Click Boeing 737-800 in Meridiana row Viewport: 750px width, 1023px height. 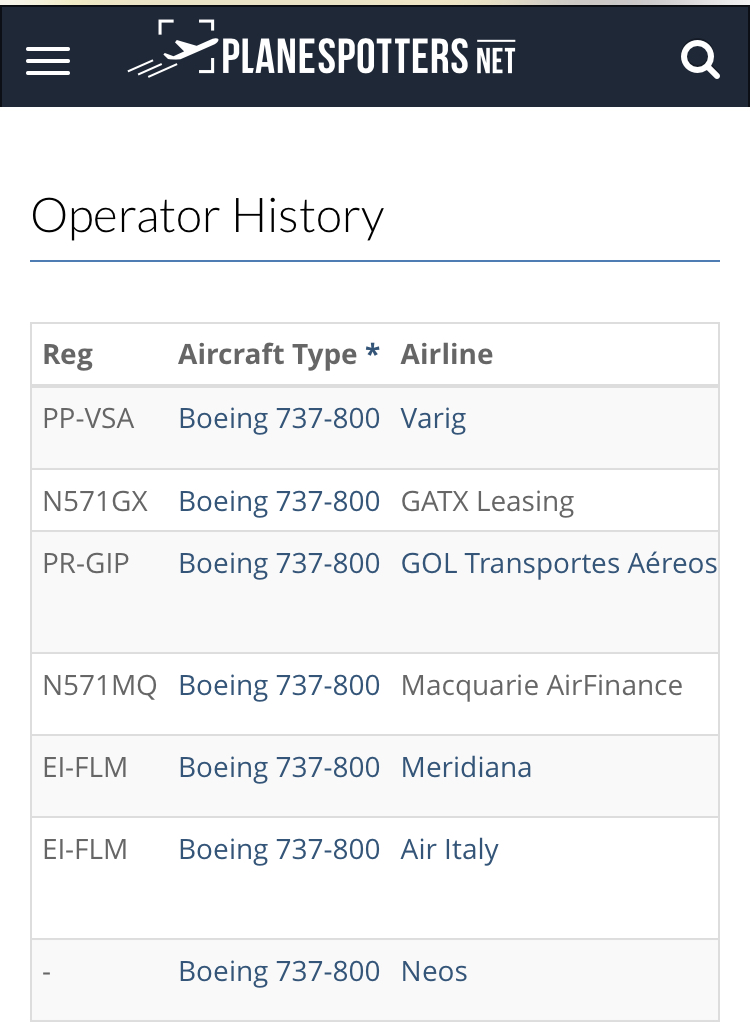click(279, 768)
